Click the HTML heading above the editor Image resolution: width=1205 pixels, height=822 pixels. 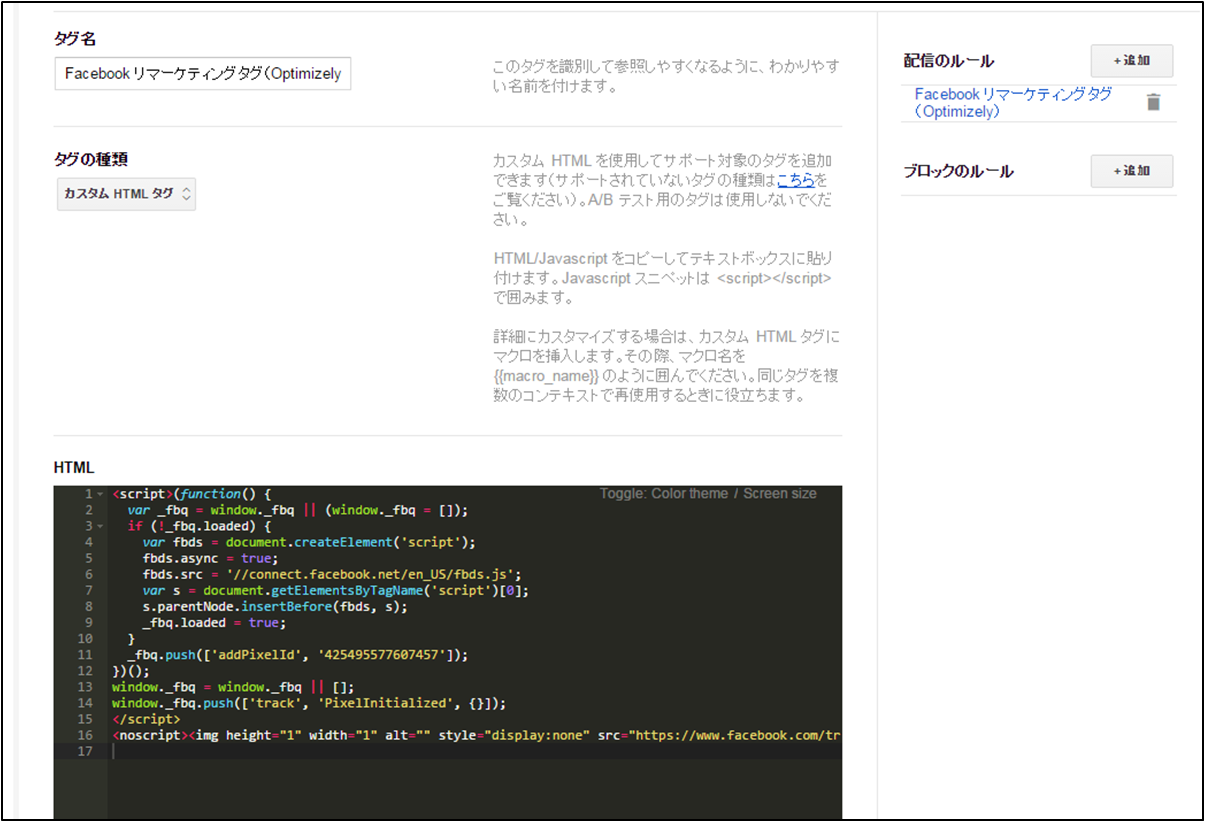[74, 467]
